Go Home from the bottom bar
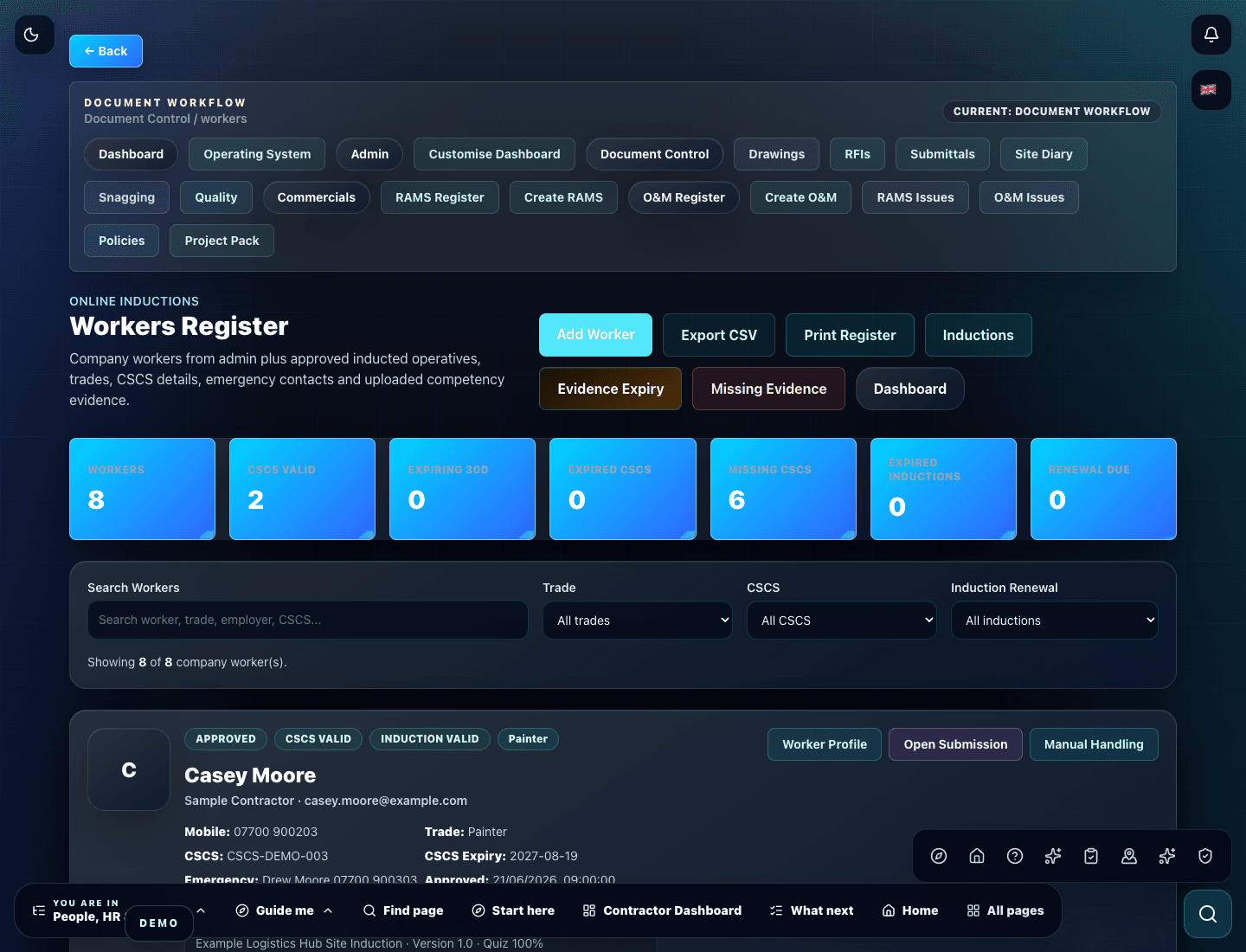1246x952 pixels. [x=910, y=910]
